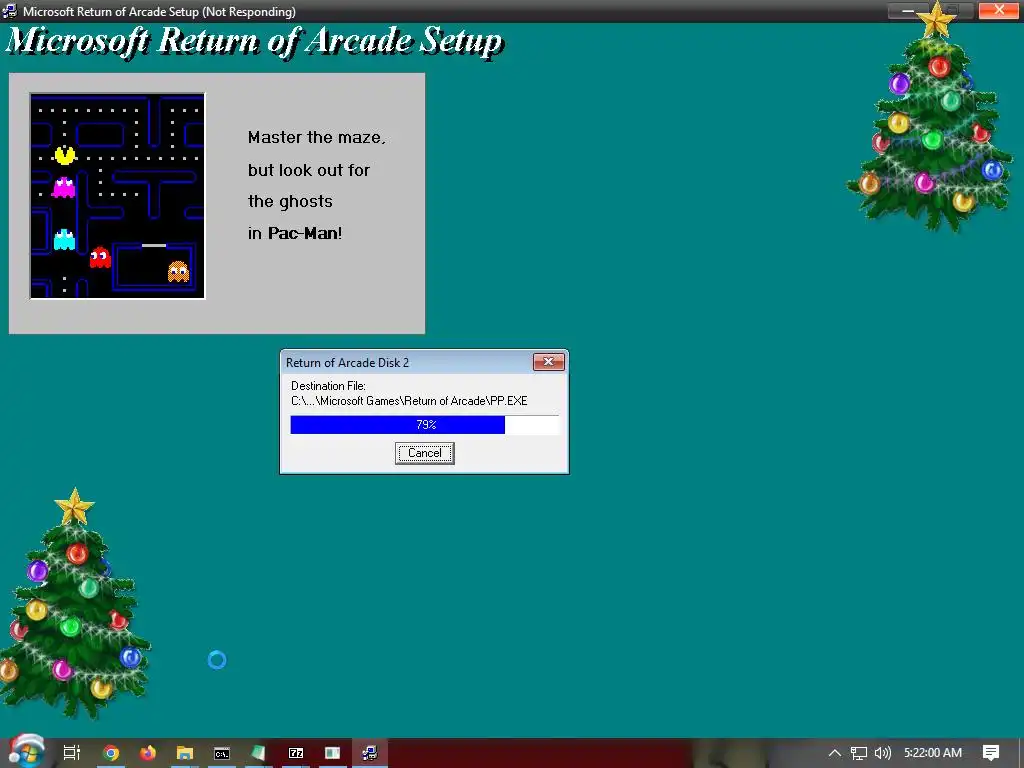Click the 5:22:00 AM taskbar clock
The width and height of the screenshot is (1024, 768).
coord(933,753)
